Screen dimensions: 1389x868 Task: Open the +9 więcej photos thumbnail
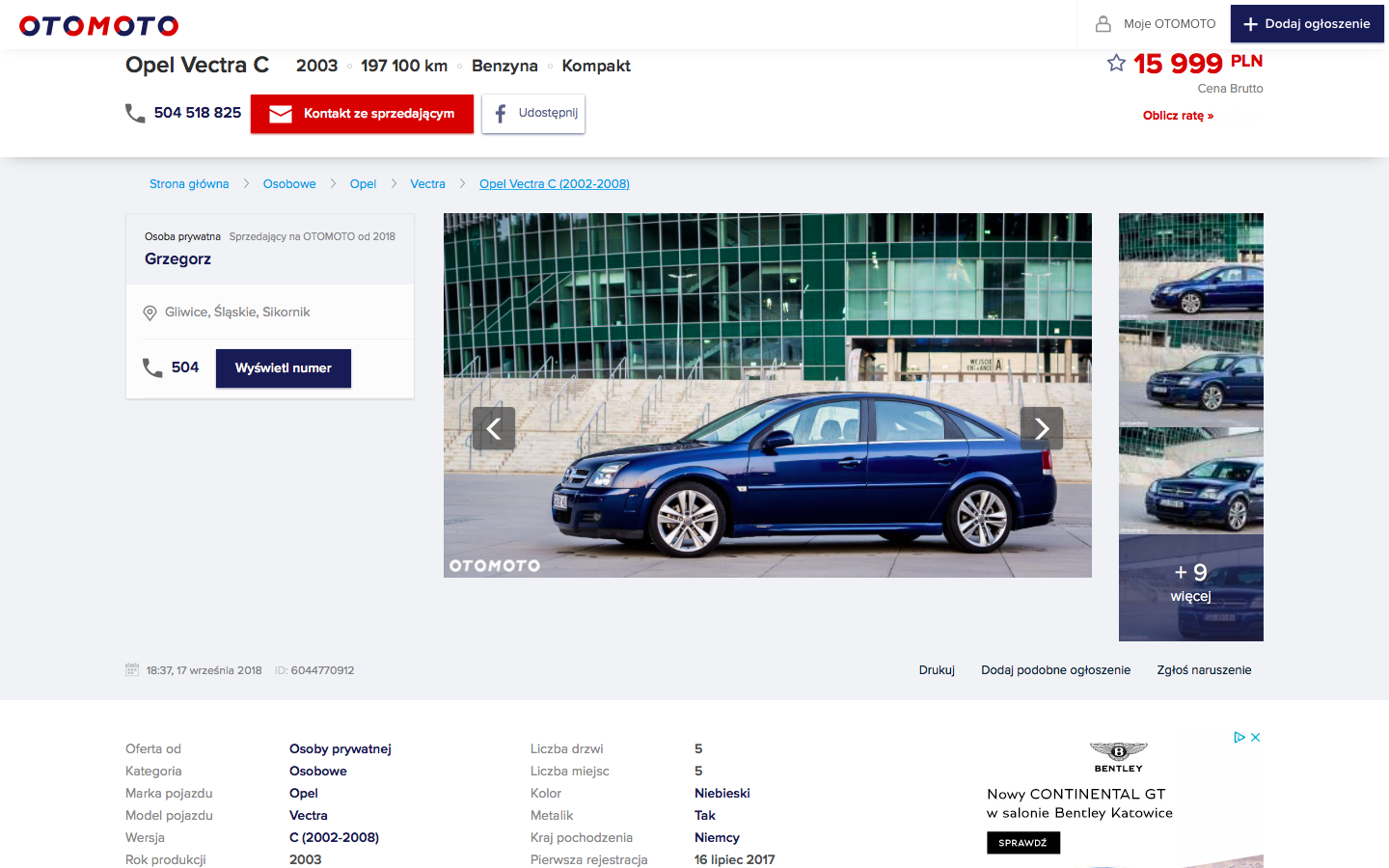[x=1190, y=586]
